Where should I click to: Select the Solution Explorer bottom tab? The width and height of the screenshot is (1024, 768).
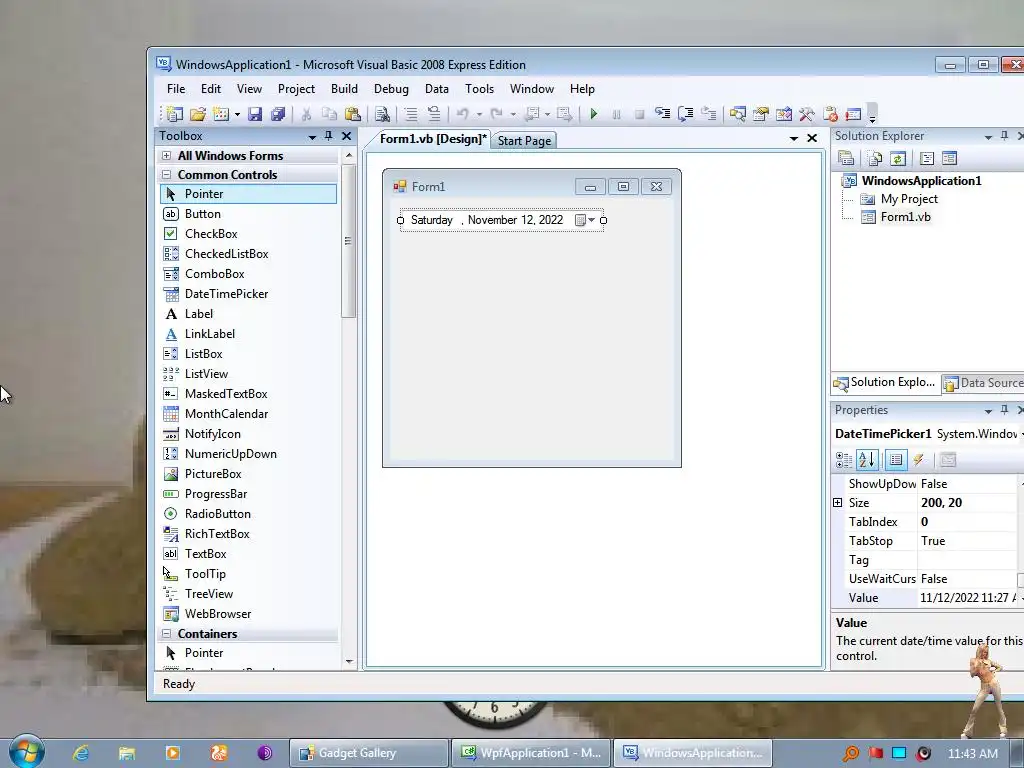(886, 383)
